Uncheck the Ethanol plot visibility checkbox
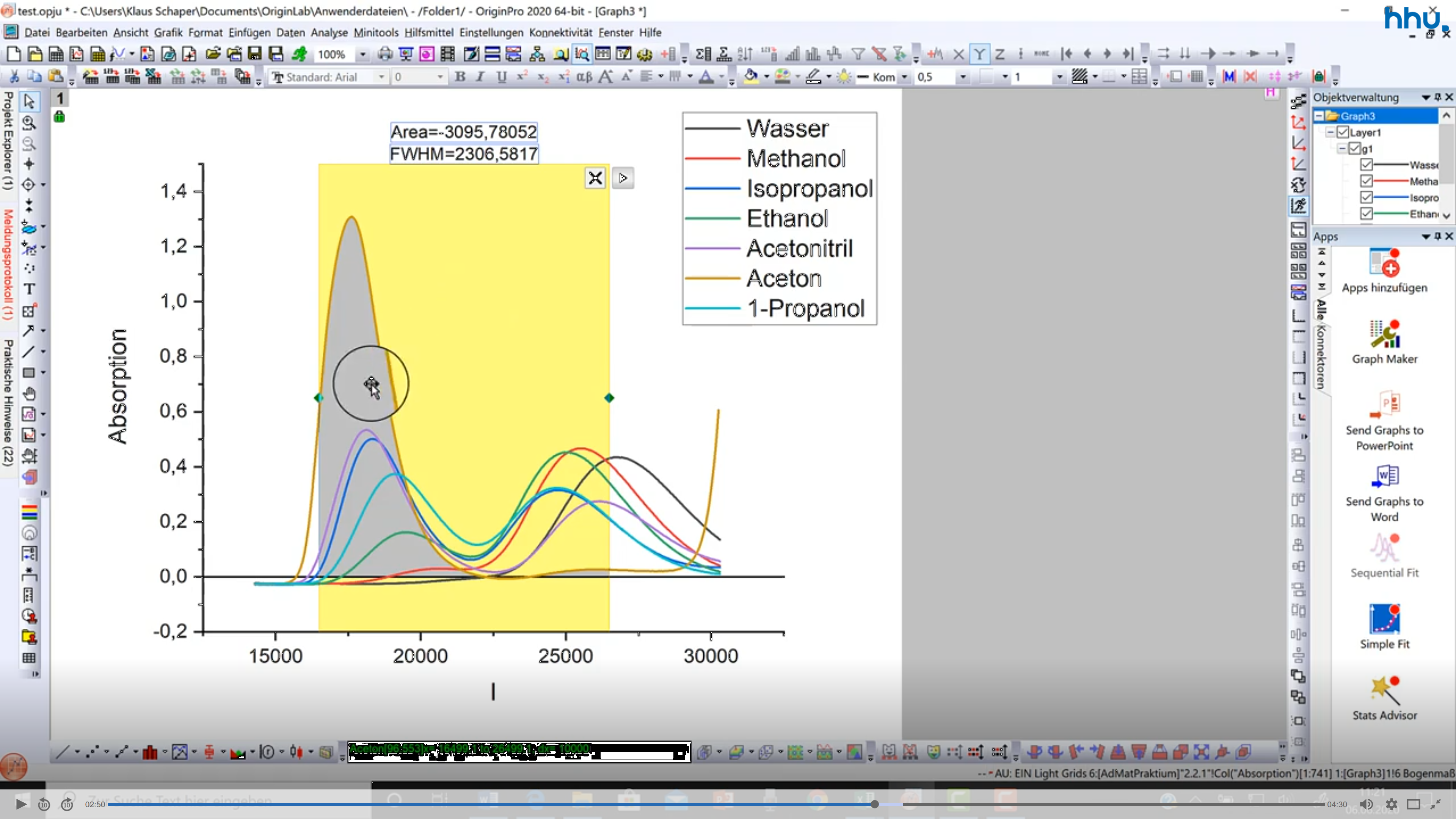Viewport: 1456px width, 819px height. [1366, 213]
